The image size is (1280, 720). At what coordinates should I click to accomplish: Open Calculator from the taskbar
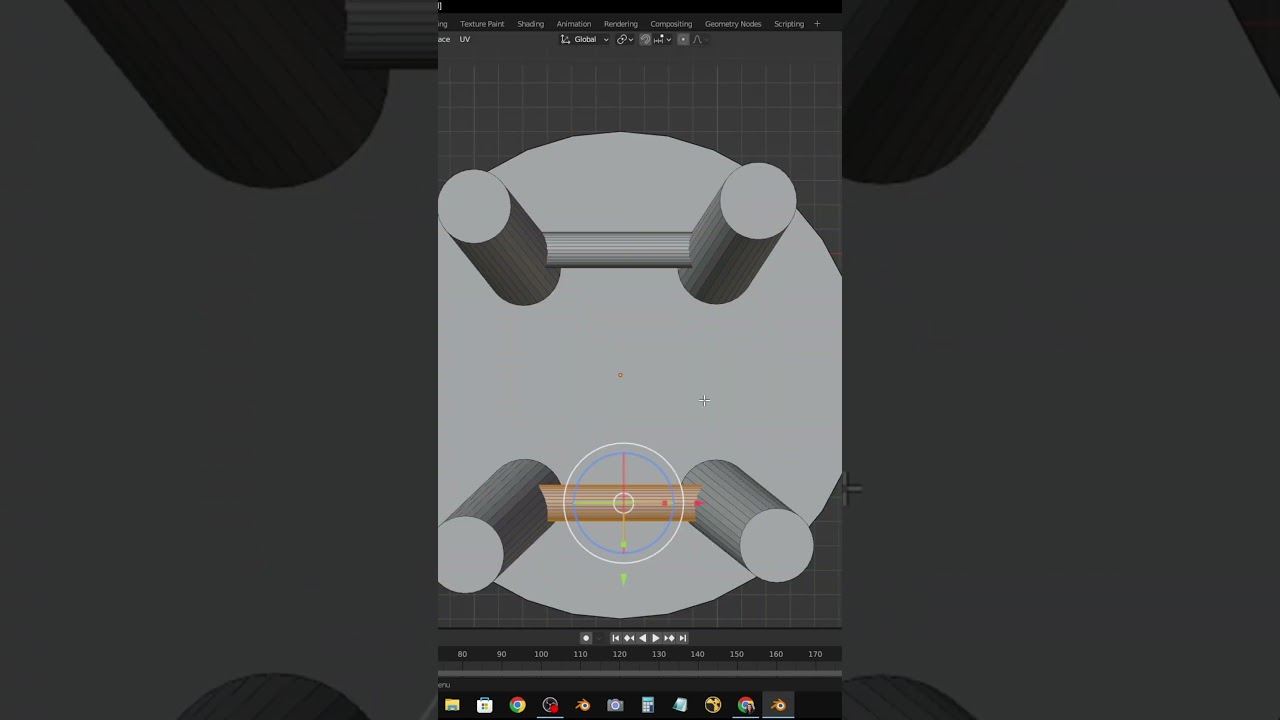point(648,705)
